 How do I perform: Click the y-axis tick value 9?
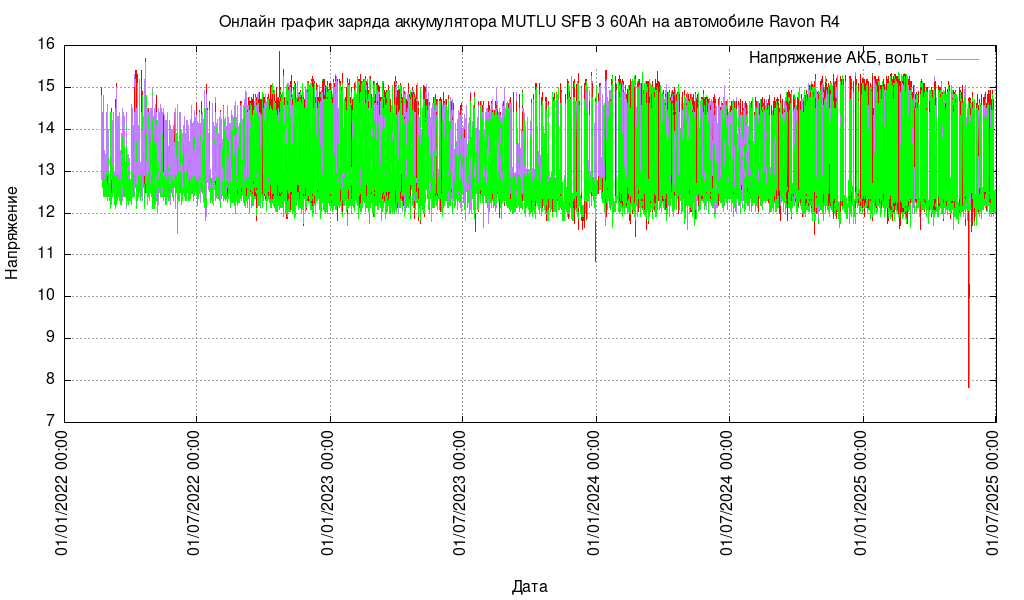pos(50,338)
